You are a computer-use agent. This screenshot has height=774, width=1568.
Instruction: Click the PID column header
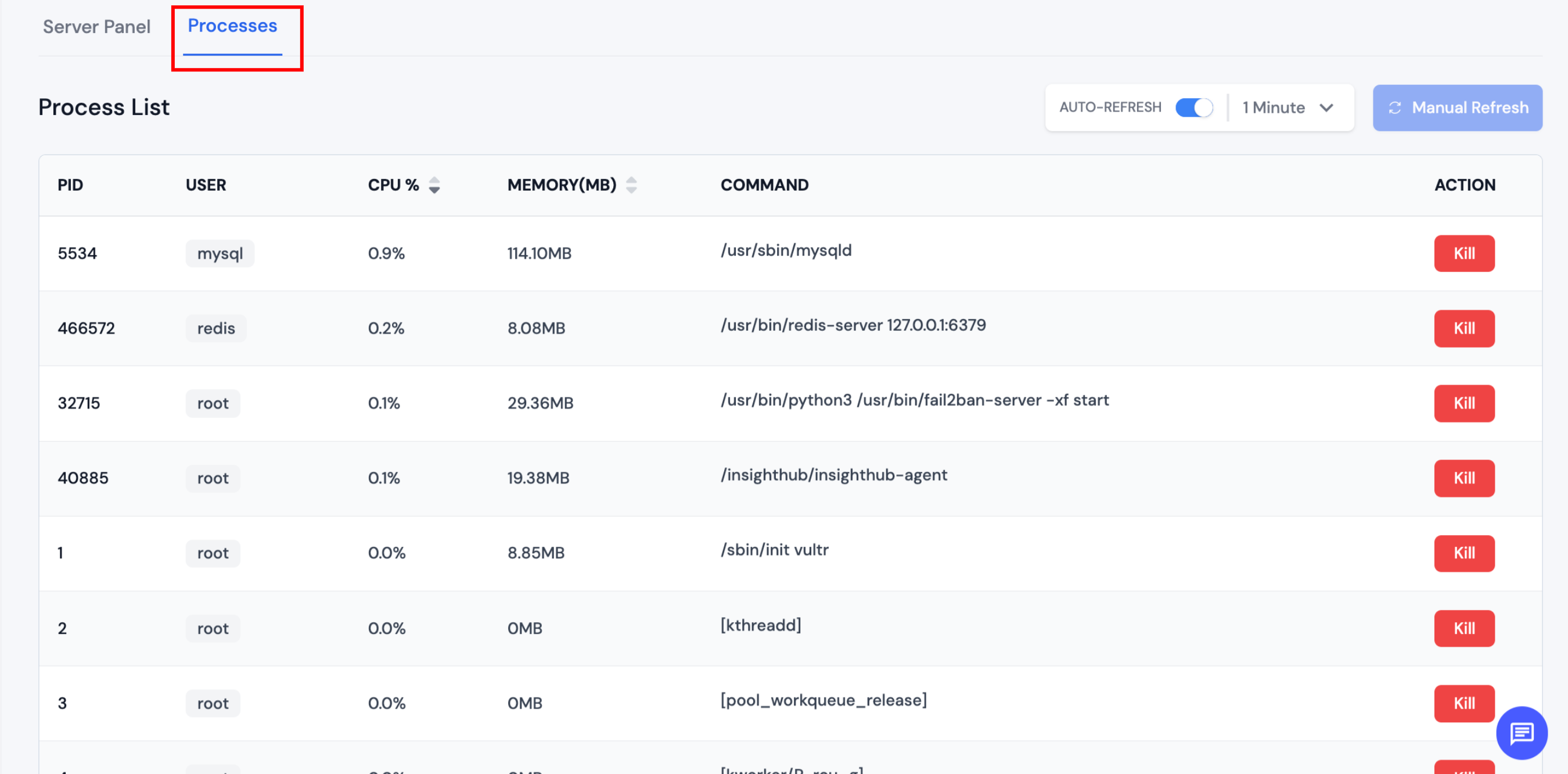(x=71, y=185)
